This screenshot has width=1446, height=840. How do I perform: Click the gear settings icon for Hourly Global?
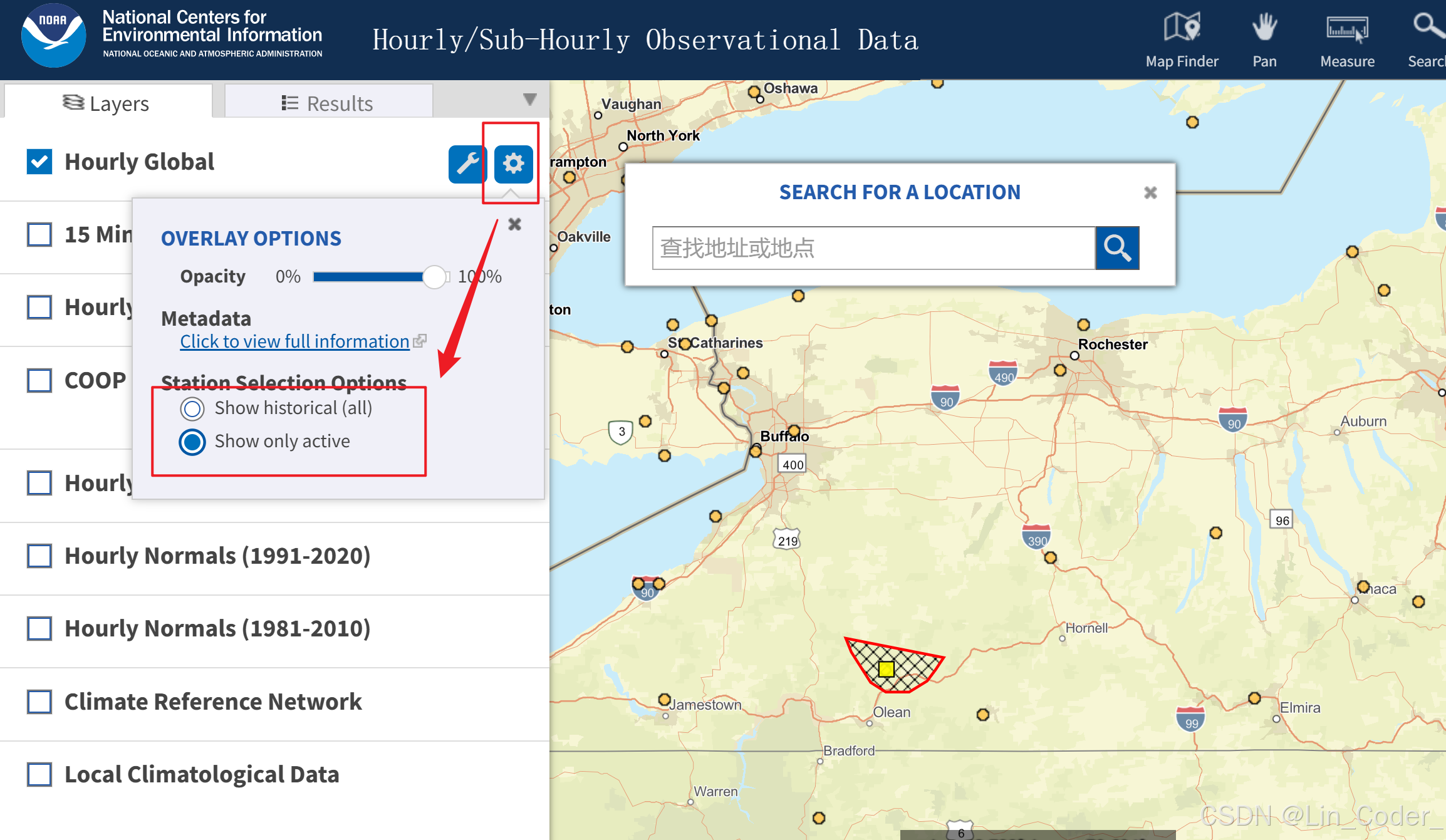click(513, 164)
